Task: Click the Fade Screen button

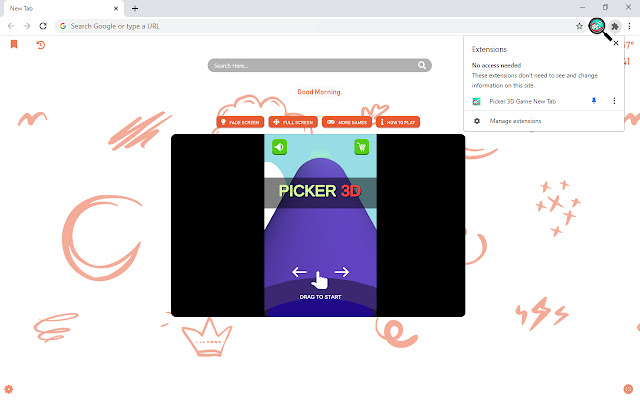Action: click(240, 122)
